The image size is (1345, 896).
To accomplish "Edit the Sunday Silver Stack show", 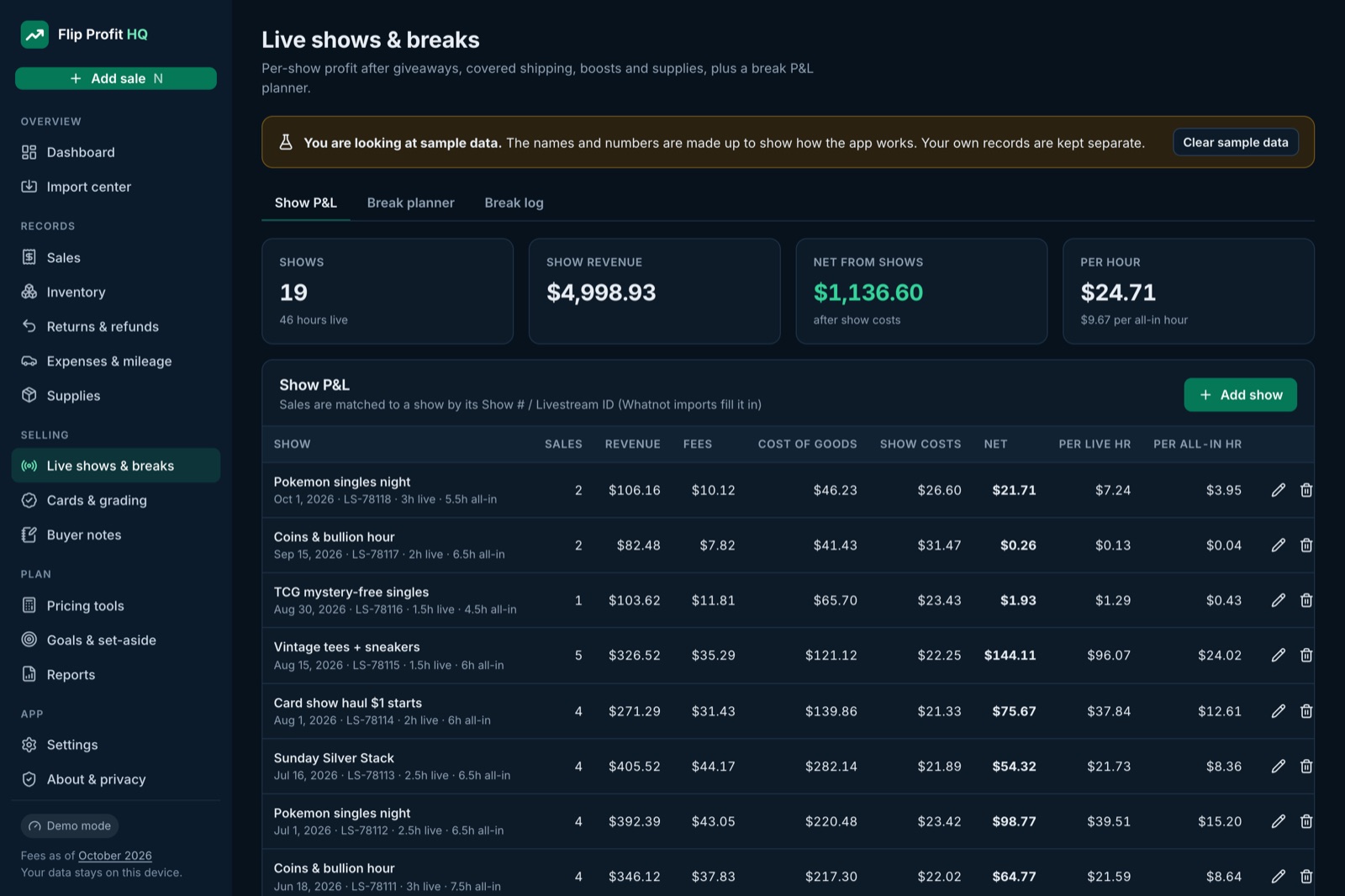I will point(1279,767).
